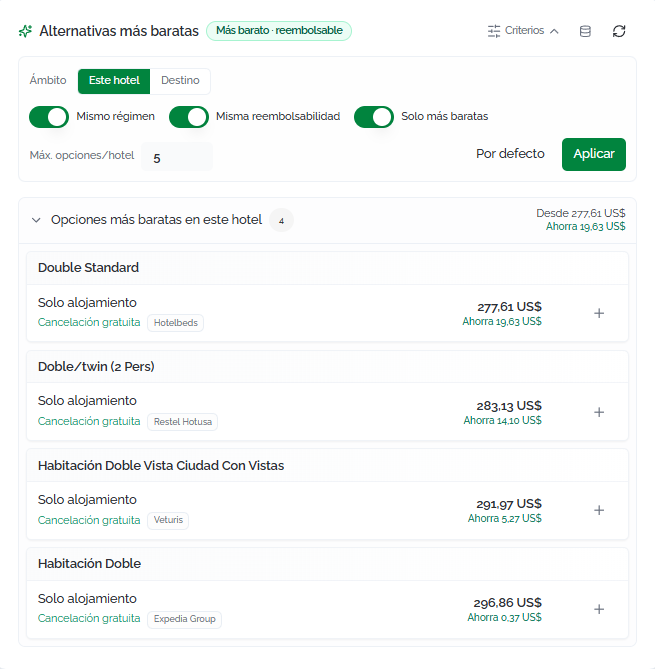Click Ahorra 0,37 US$ savings text
This screenshot has height=669, width=655.
click(x=504, y=618)
